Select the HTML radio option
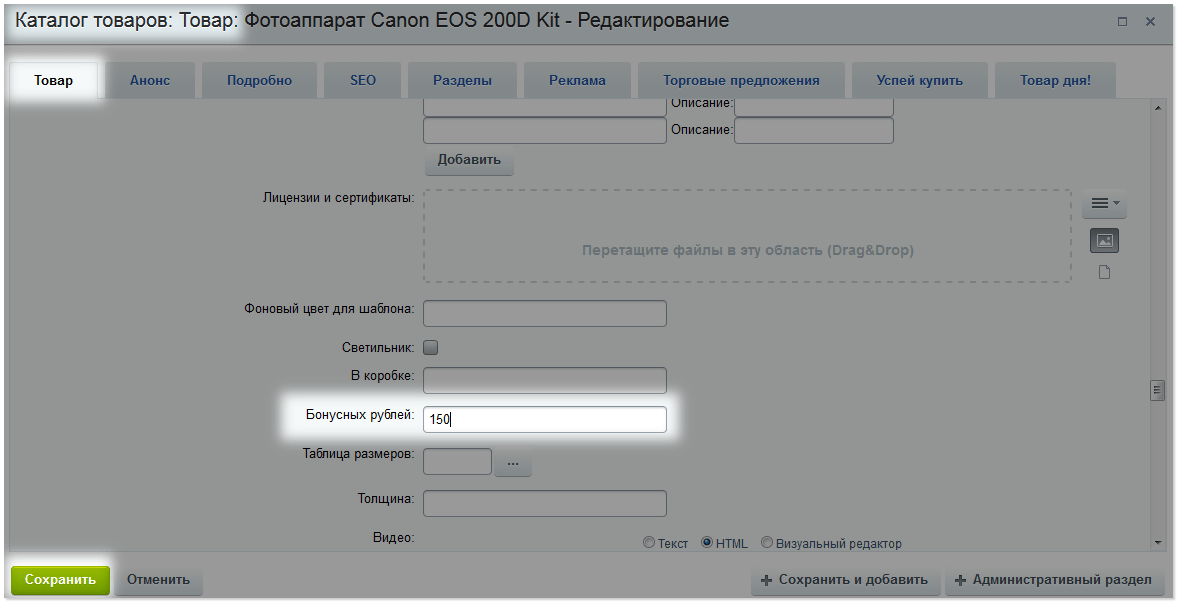1178x603 pixels. [x=707, y=542]
